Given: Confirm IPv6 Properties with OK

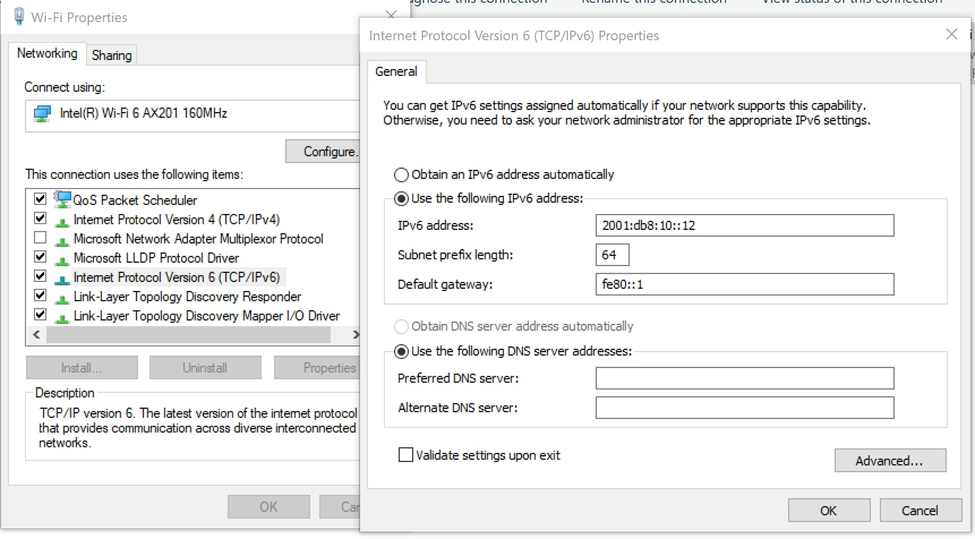Looking at the screenshot, I should point(828,510).
